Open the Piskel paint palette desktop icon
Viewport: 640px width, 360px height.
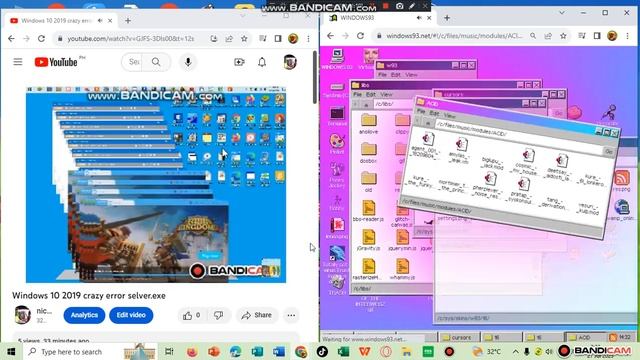click(x=337, y=144)
